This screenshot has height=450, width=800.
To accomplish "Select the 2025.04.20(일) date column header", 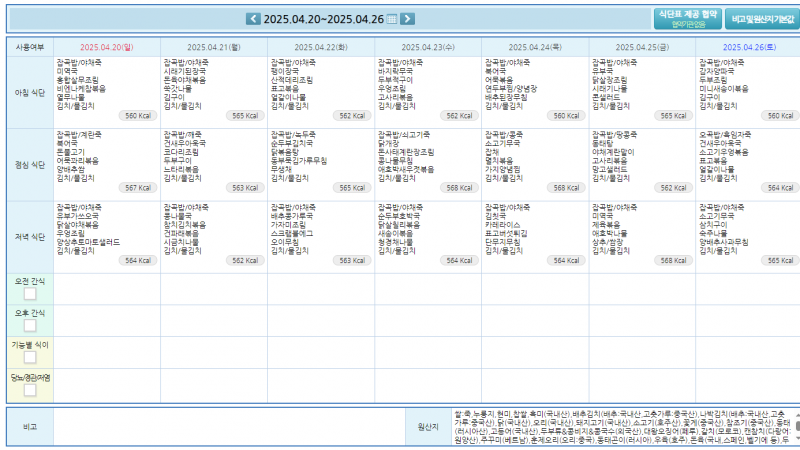I will click(x=107, y=47).
